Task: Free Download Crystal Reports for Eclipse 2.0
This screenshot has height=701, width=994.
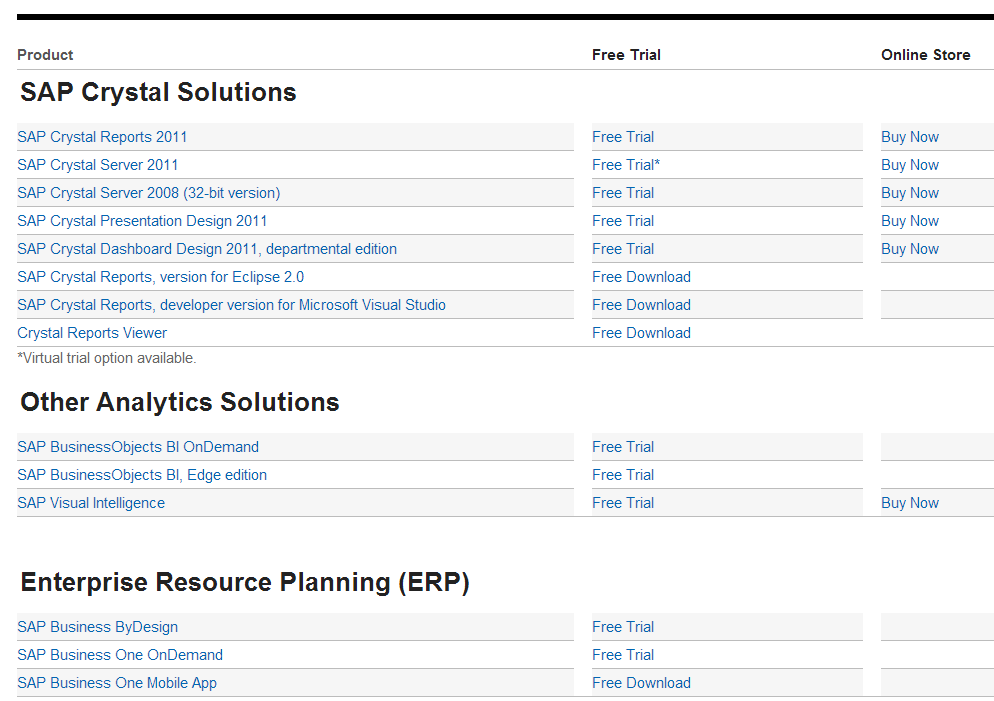Action: click(x=641, y=277)
